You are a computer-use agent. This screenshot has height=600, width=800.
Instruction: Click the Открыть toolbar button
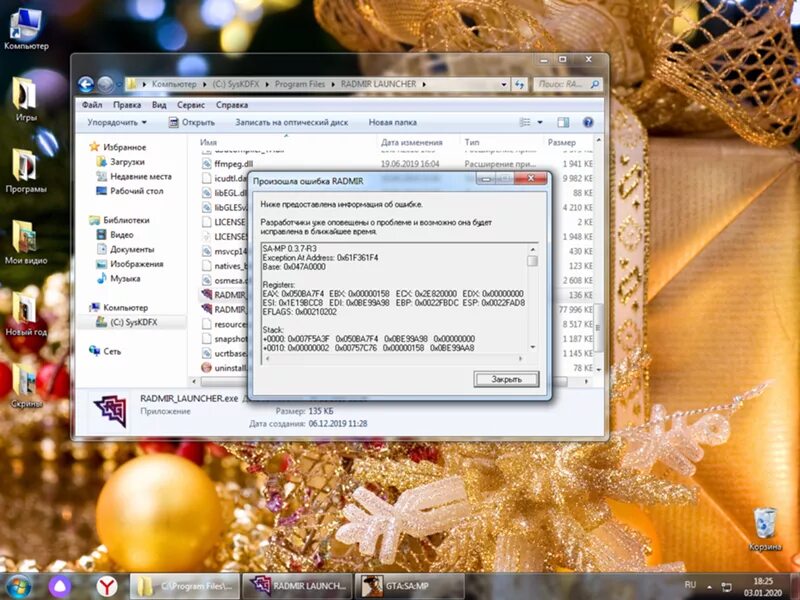tap(192, 122)
